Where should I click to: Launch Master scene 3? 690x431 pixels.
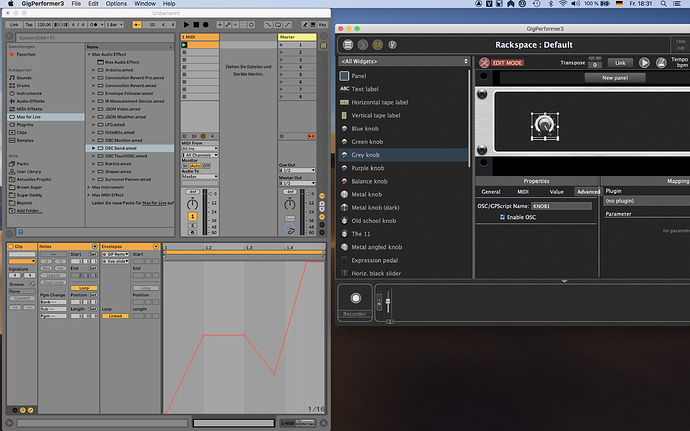click(x=281, y=60)
